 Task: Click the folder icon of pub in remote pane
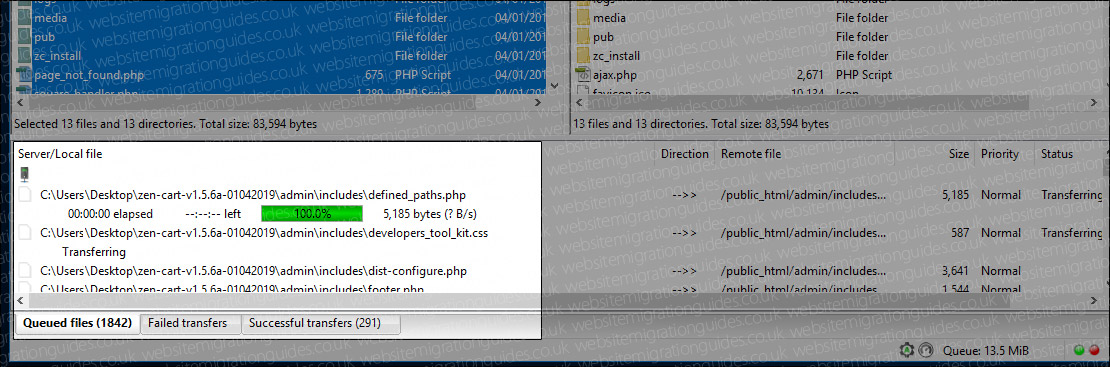click(x=583, y=37)
